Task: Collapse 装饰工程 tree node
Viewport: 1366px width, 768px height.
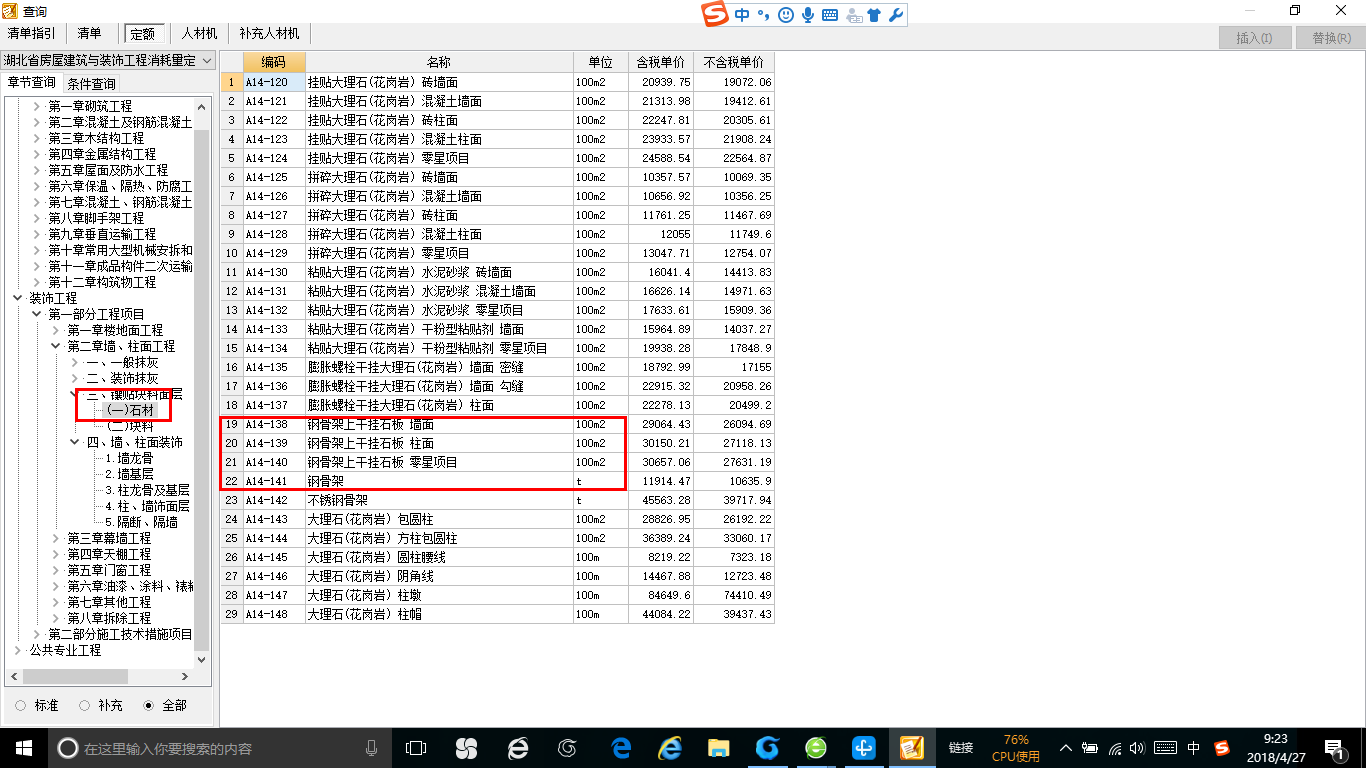Action: (17, 298)
